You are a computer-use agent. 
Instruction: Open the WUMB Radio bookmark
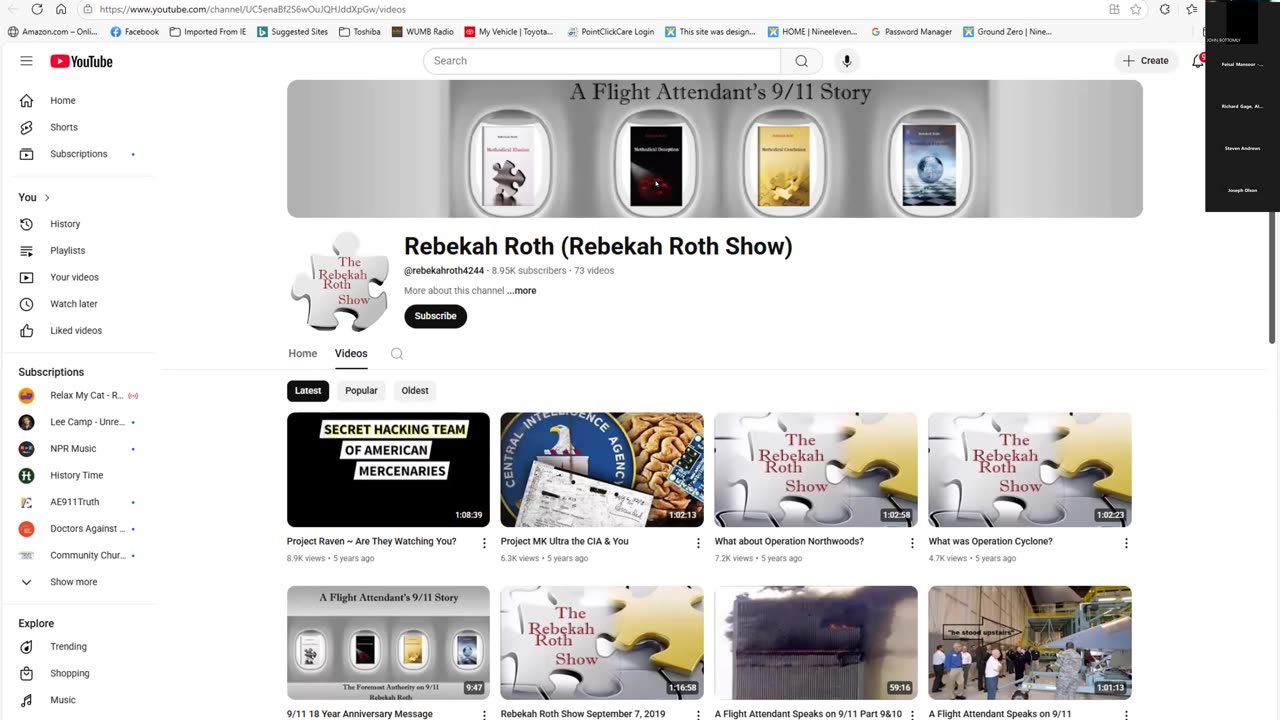click(x=422, y=32)
